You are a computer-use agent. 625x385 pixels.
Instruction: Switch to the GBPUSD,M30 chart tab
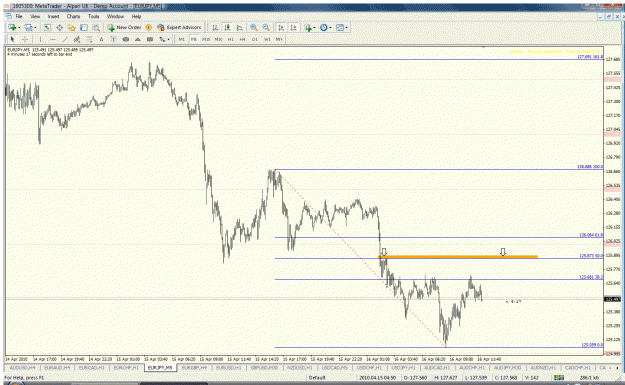point(264,367)
